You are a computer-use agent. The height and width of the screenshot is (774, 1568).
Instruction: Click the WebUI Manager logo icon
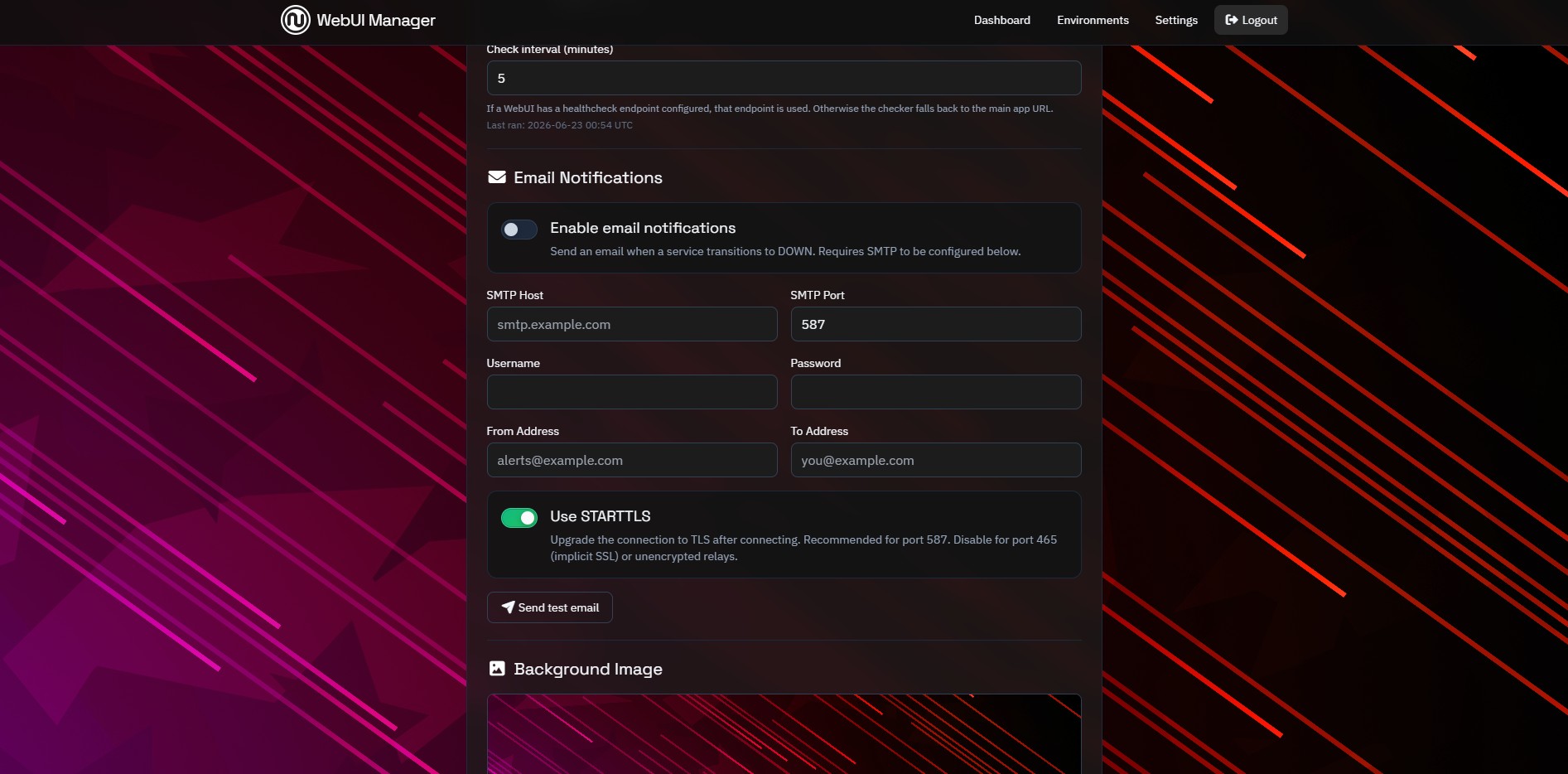[x=296, y=20]
